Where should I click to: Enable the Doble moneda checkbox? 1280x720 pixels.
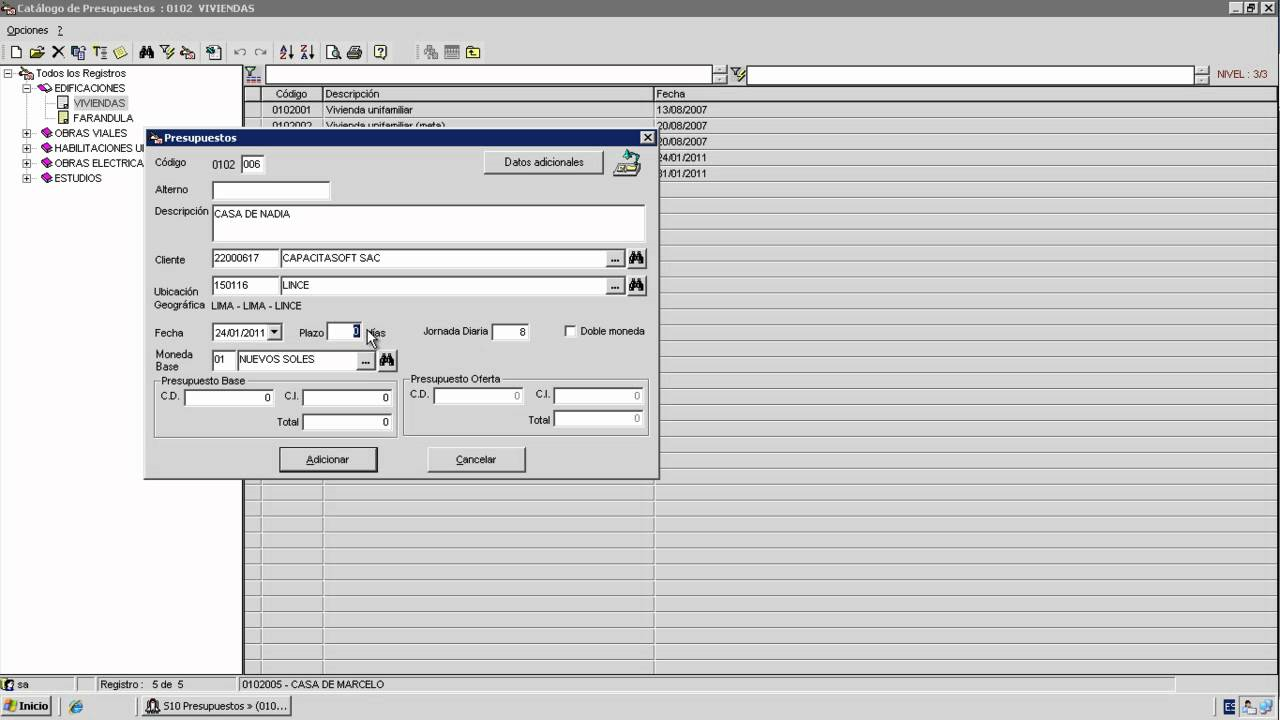click(570, 331)
